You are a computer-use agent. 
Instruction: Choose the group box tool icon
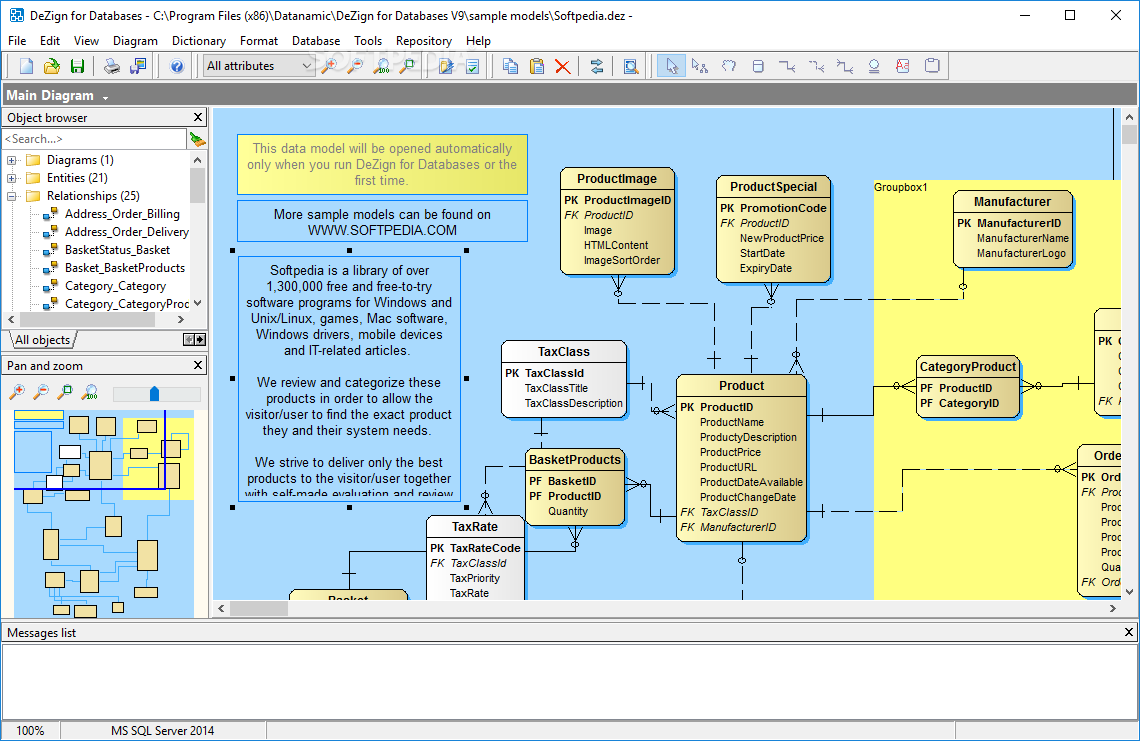[x=931, y=66]
